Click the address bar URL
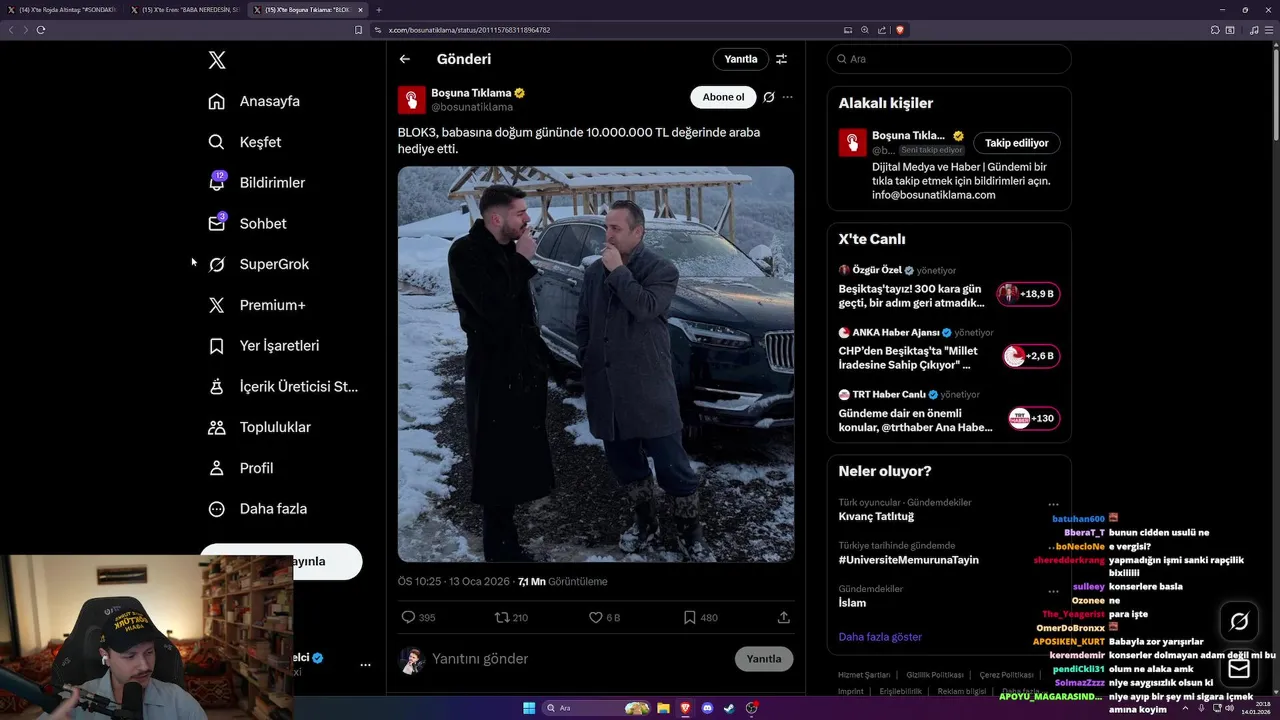Image resolution: width=1280 pixels, height=720 pixels. 469,30
